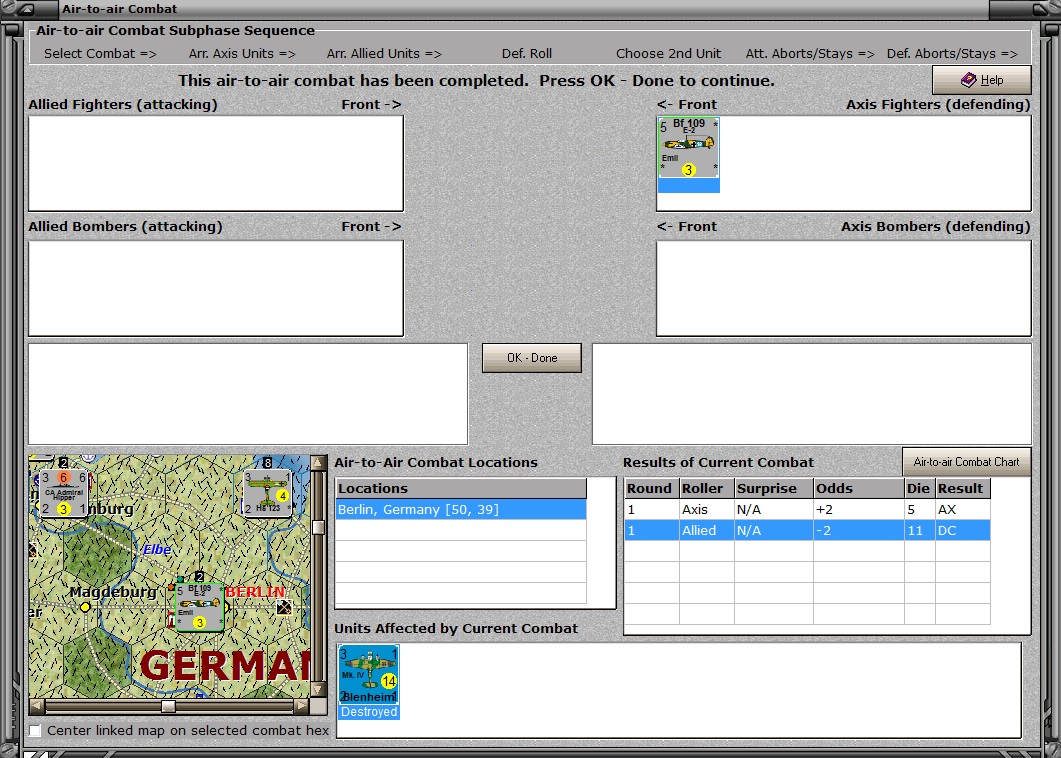
Task: Click the Att. Aborts/Stays => sequence step
Action: pos(810,53)
